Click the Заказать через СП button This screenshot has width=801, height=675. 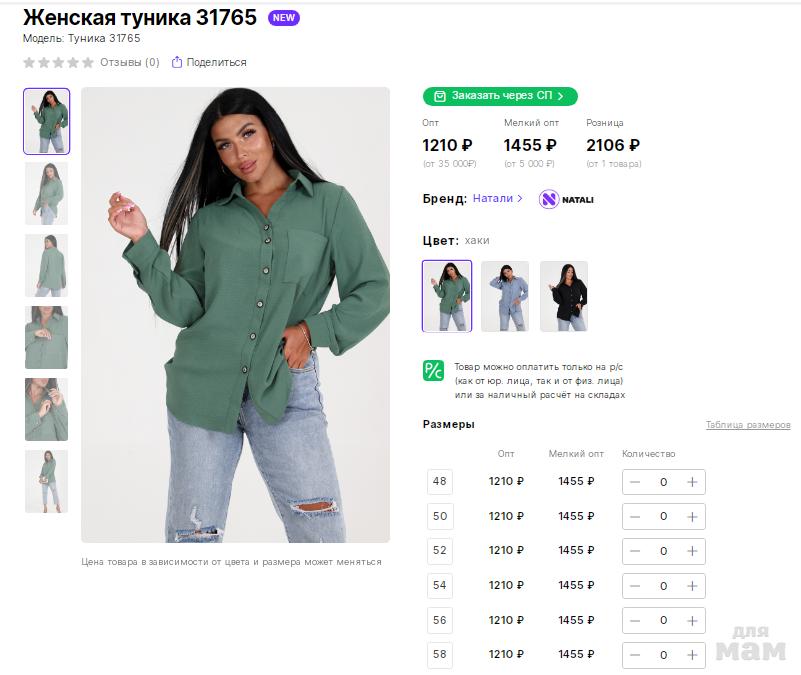click(x=500, y=96)
